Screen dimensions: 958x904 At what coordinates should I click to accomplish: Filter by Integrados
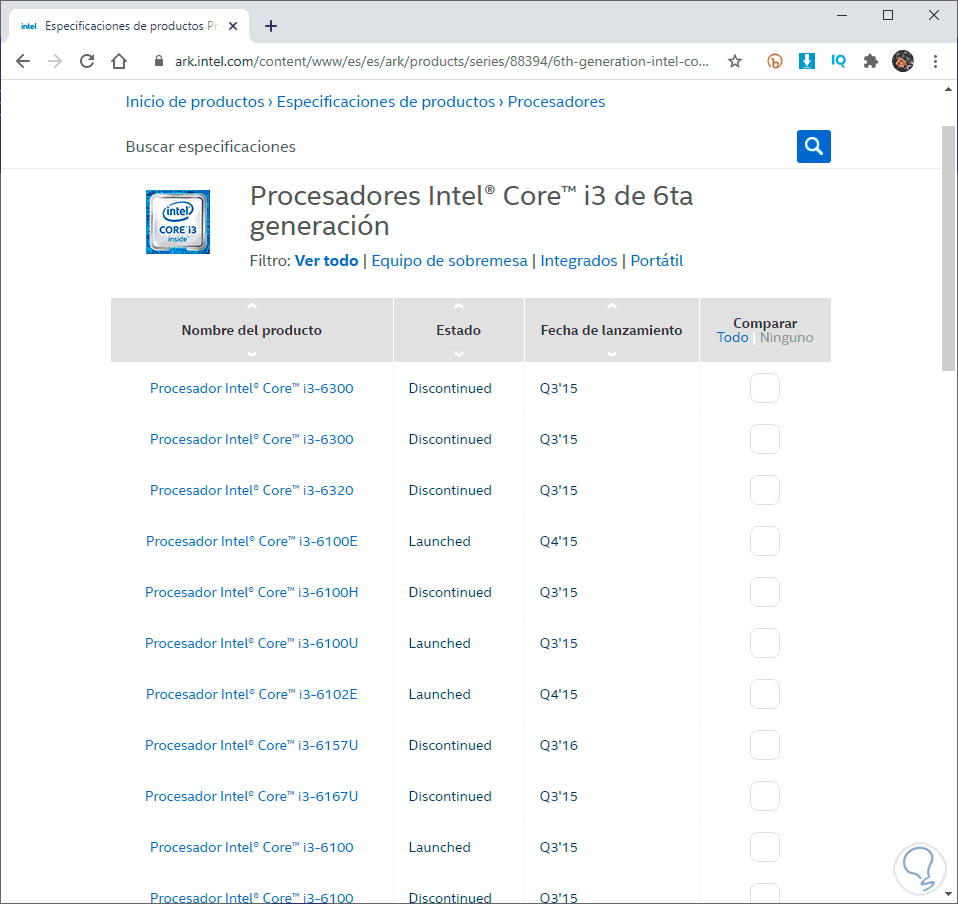coord(579,261)
